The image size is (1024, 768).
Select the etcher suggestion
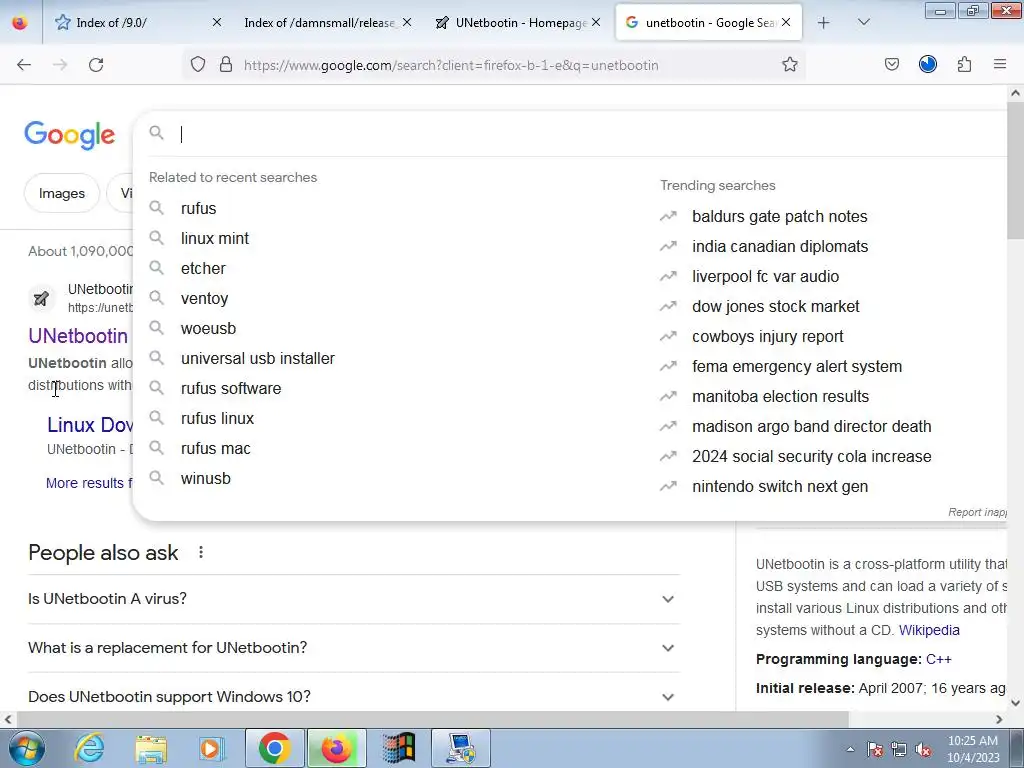pos(203,268)
